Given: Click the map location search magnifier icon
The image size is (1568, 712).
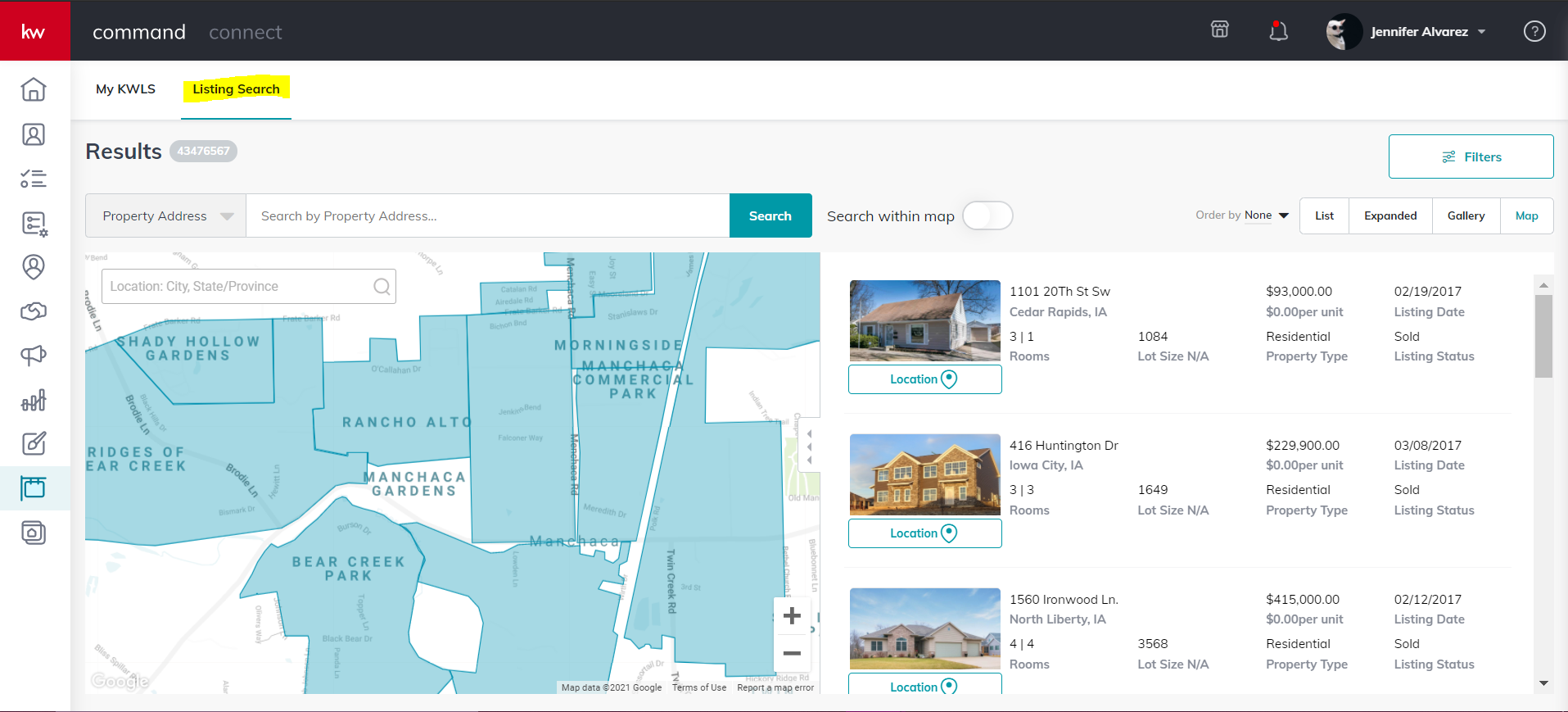Looking at the screenshot, I should point(382,287).
